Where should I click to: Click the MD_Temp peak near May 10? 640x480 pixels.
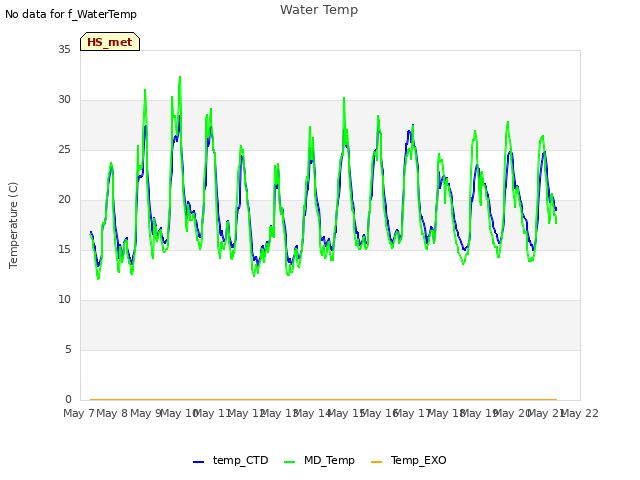click(x=180, y=77)
